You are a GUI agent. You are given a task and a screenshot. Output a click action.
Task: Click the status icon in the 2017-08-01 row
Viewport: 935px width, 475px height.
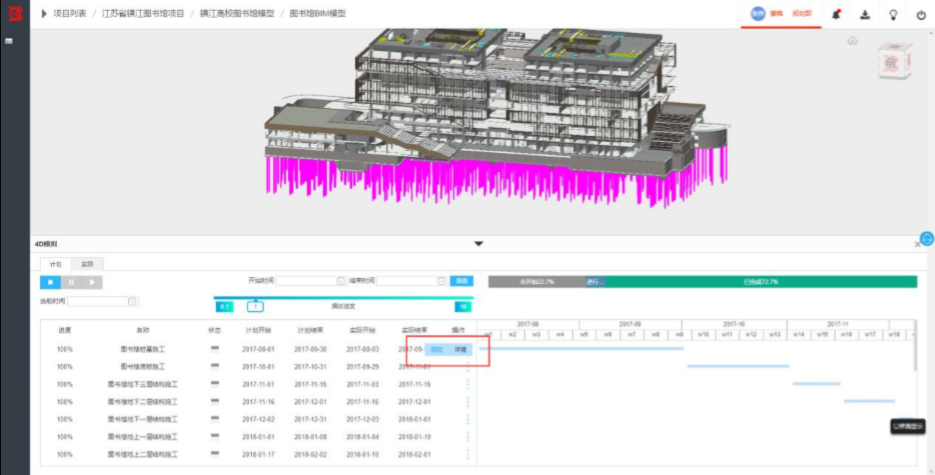click(215, 349)
